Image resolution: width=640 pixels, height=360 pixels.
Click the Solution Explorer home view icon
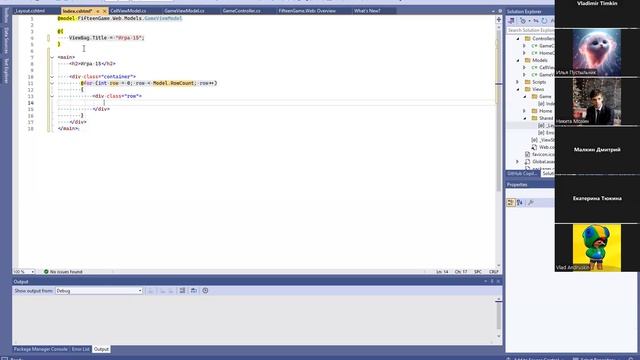click(511, 20)
